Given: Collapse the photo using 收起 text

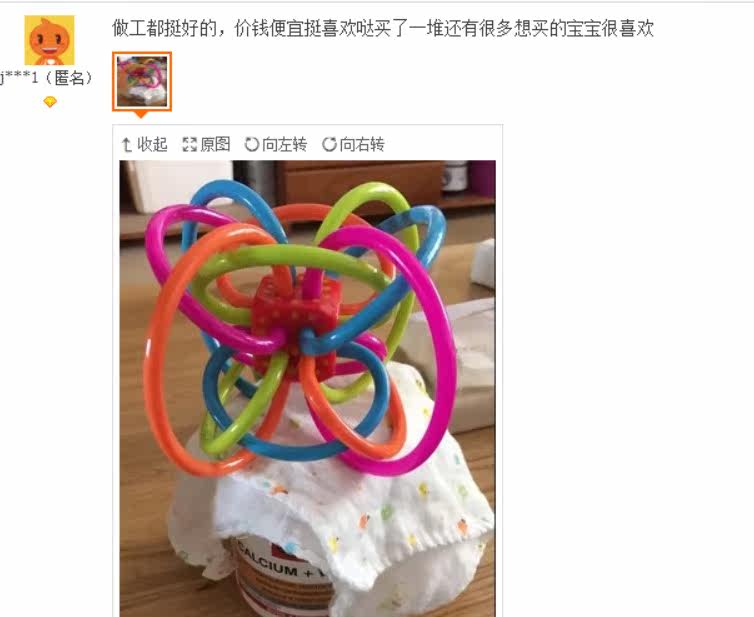Looking at the screenshot, I should tap(152, 144).
